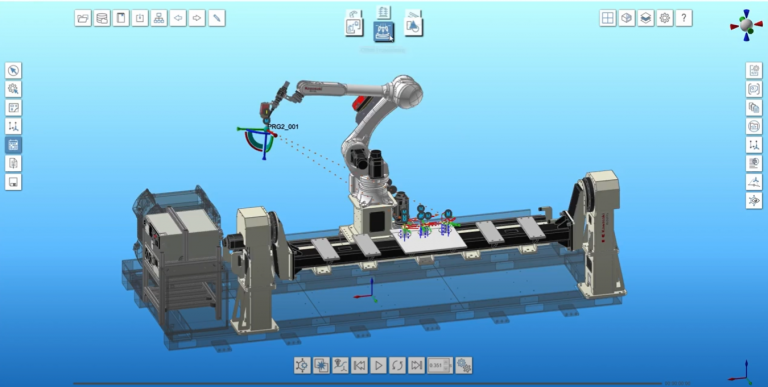The width and height of the screenshot is (768, 387).
Task: Click the view orientation navigation sphere
Action: (746, 25)
